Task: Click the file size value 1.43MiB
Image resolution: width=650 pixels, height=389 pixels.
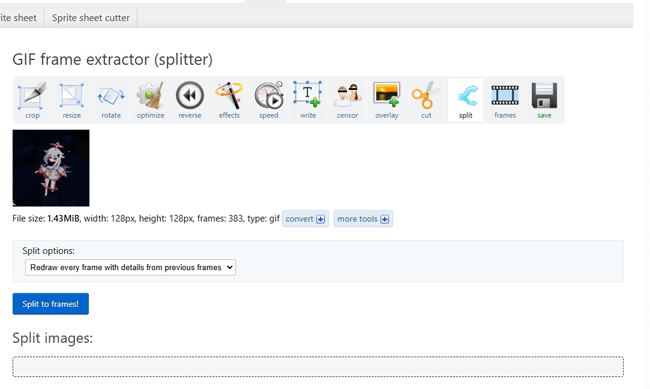Action: pyautogui.click(x=63, y=219)
